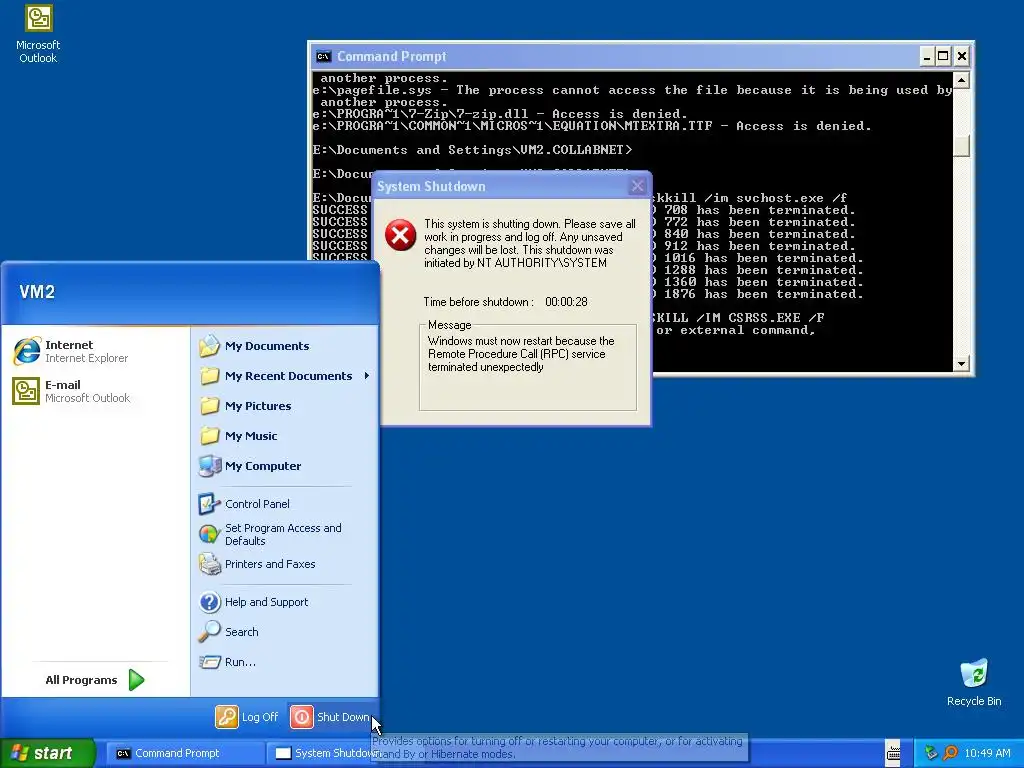This screenshot has width=1024, height=768.
Task: Click the VM2 user name header
Action: coord(37,292)
